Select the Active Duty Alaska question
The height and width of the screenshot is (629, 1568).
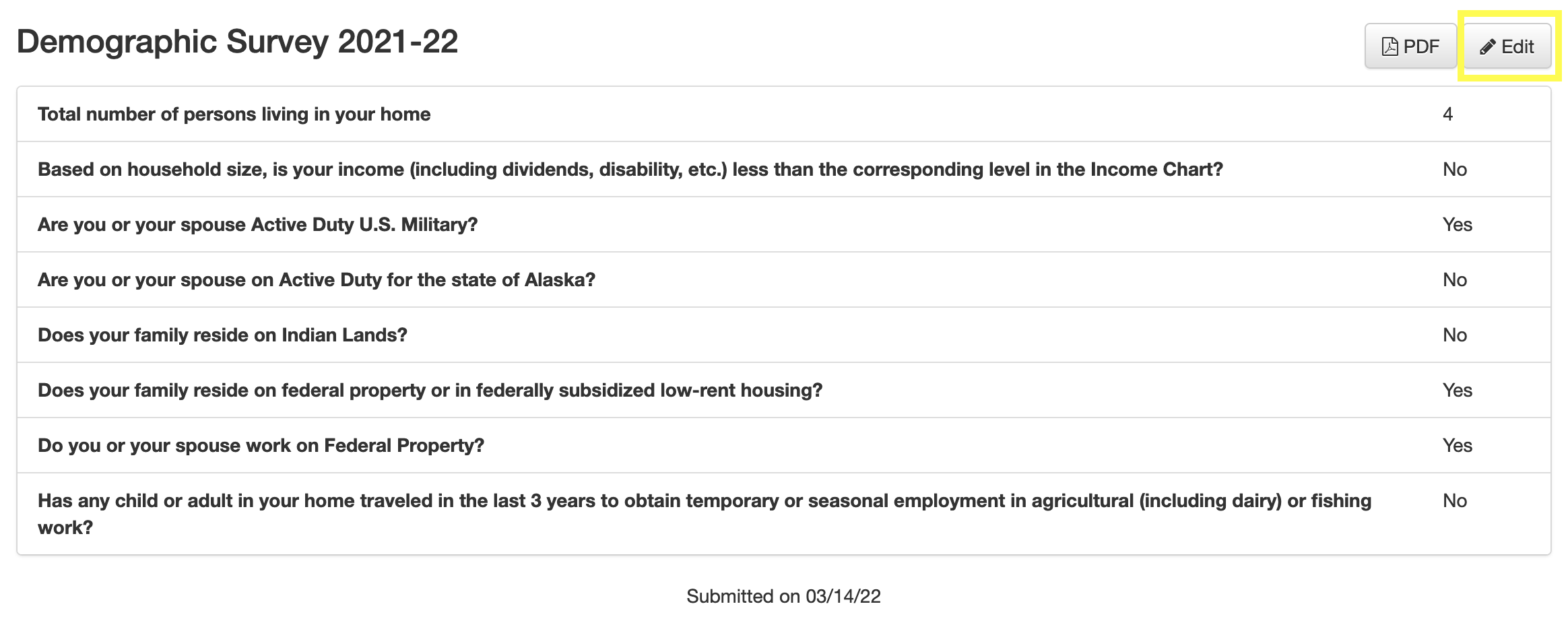point(317,279)
